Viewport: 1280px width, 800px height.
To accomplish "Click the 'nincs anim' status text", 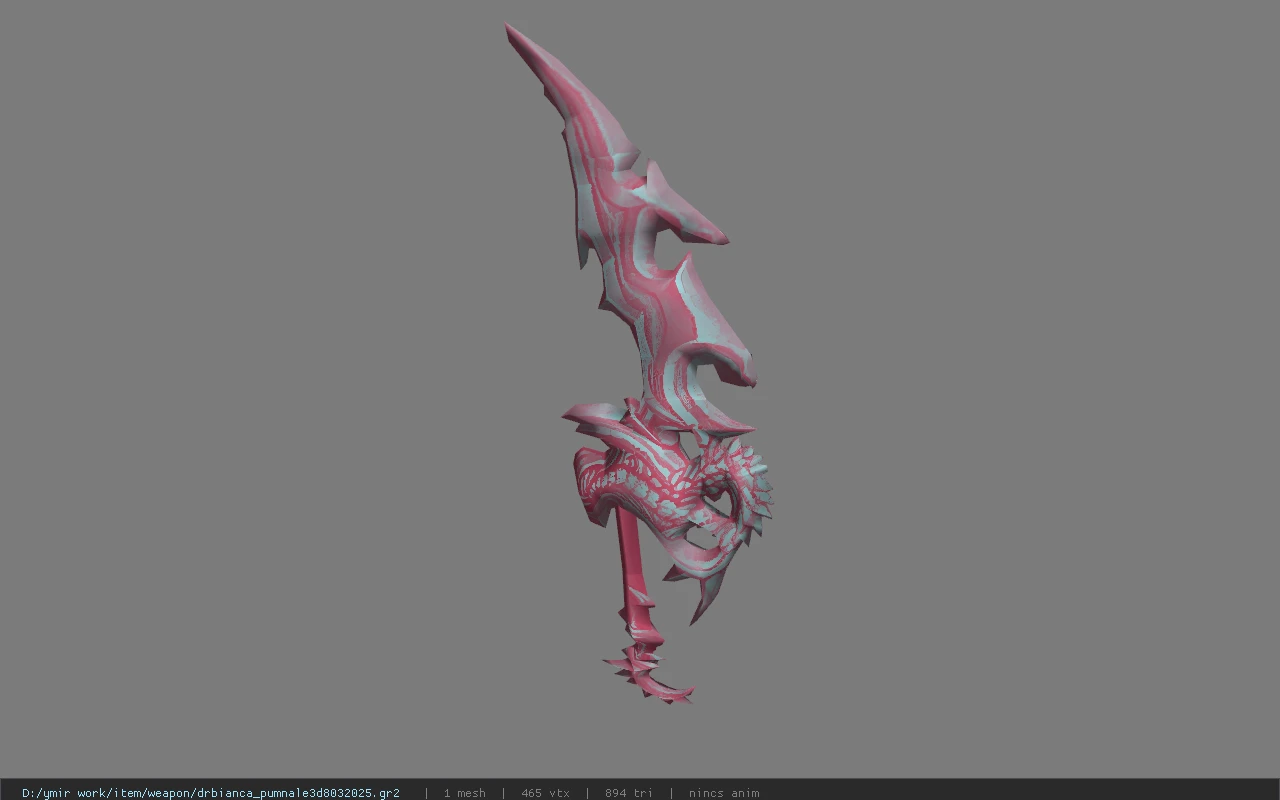I will click(x=724, y=793).
